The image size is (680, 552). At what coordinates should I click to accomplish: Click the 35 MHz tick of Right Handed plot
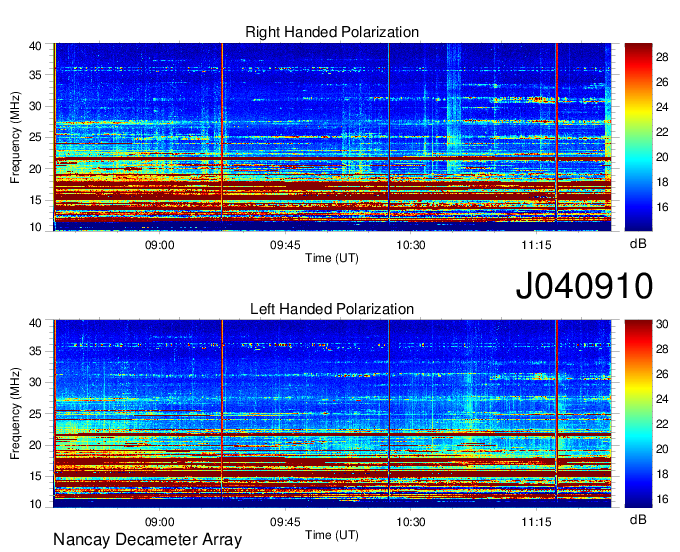click(x=35, y=75)
